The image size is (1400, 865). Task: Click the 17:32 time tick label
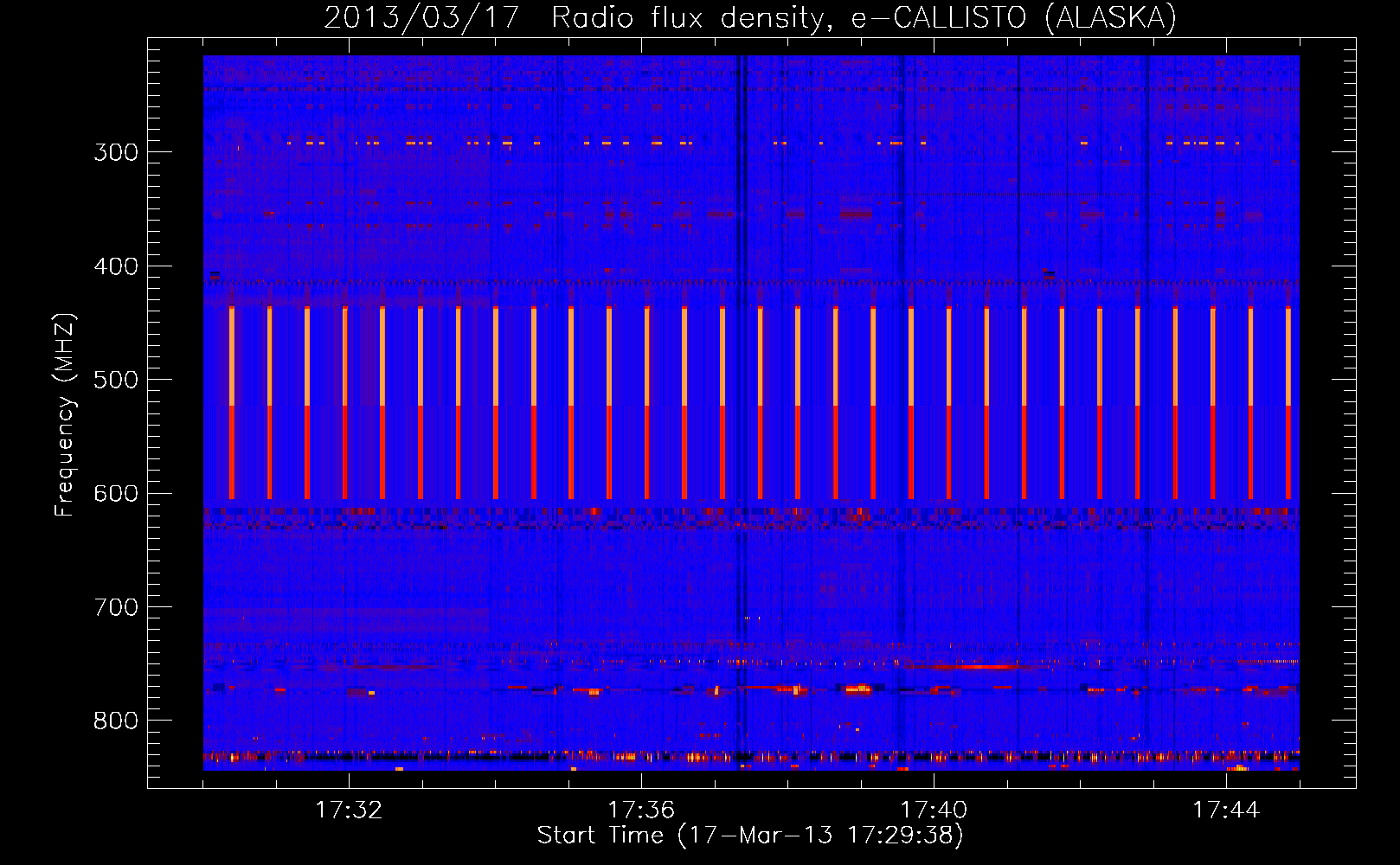click(x=349, y=810)
